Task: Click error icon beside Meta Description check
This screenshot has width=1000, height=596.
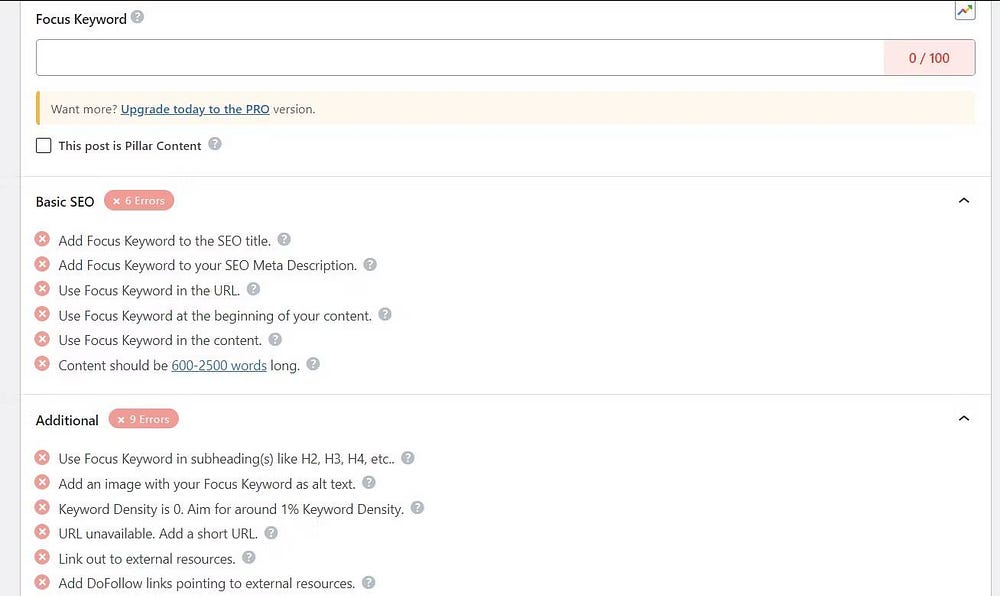Action: click(42, 264)
